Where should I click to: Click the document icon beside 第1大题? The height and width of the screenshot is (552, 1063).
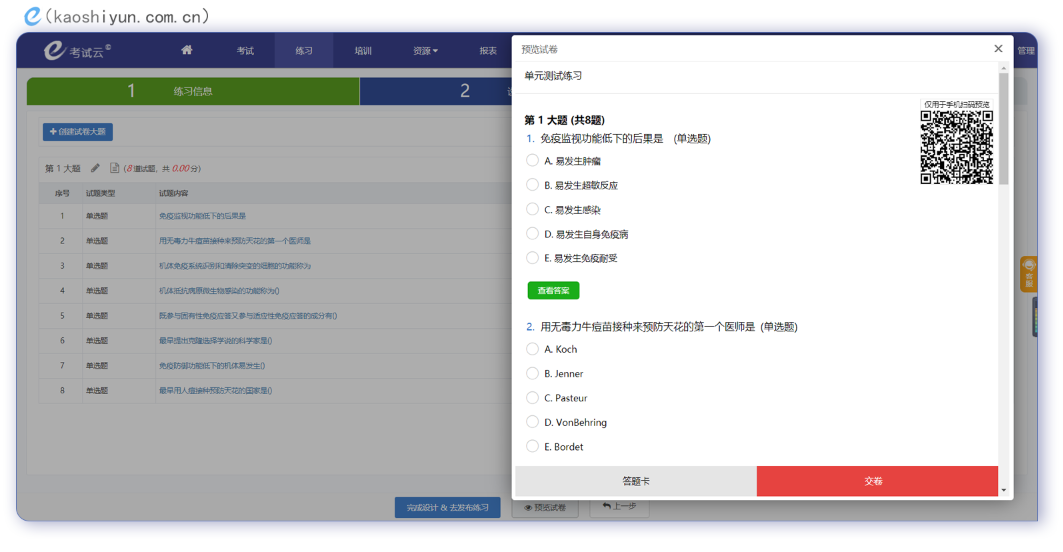pos(114,168)
